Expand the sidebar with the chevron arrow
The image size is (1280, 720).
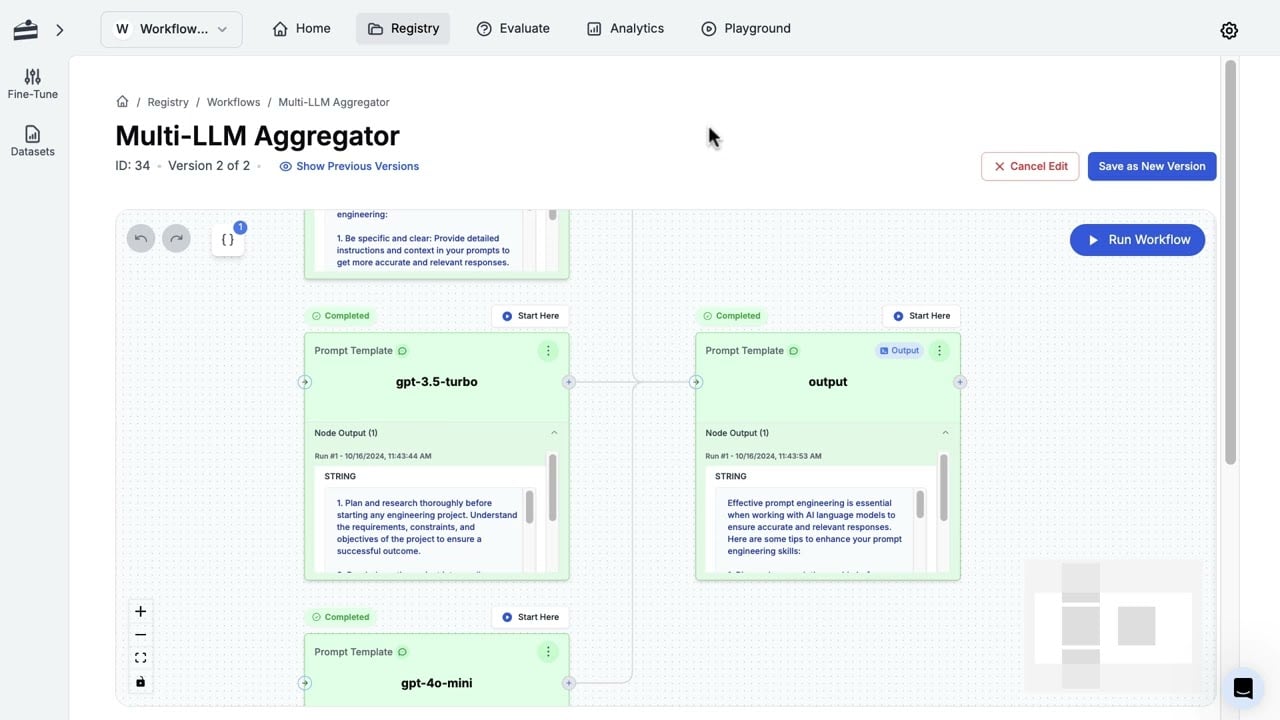pos(60,30)
